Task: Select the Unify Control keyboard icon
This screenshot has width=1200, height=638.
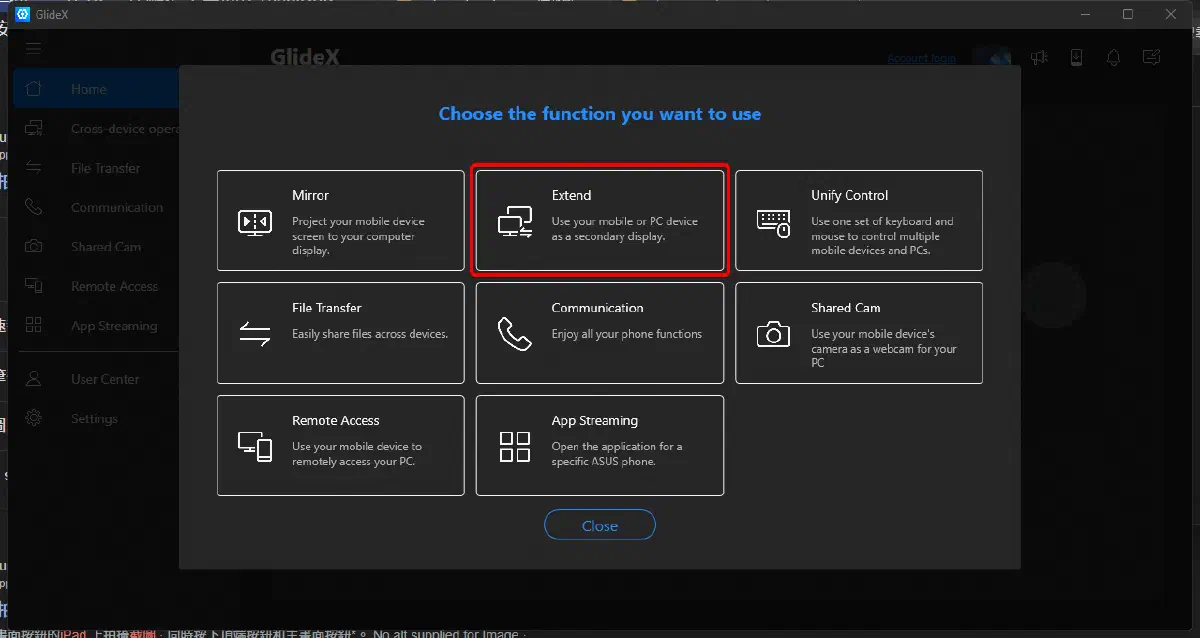Action: pyautogui.click(x=772, y=220)
